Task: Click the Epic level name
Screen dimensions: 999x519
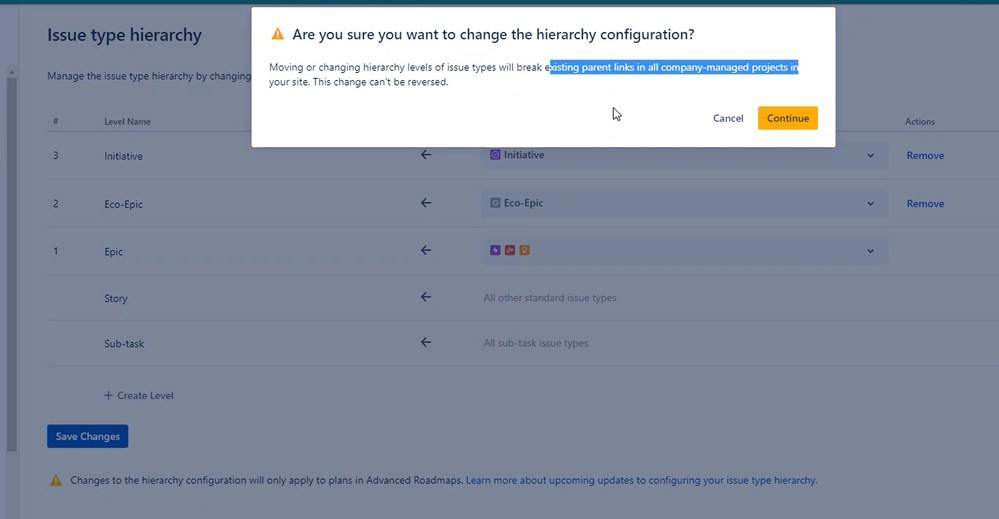Action: pos(113,252)
